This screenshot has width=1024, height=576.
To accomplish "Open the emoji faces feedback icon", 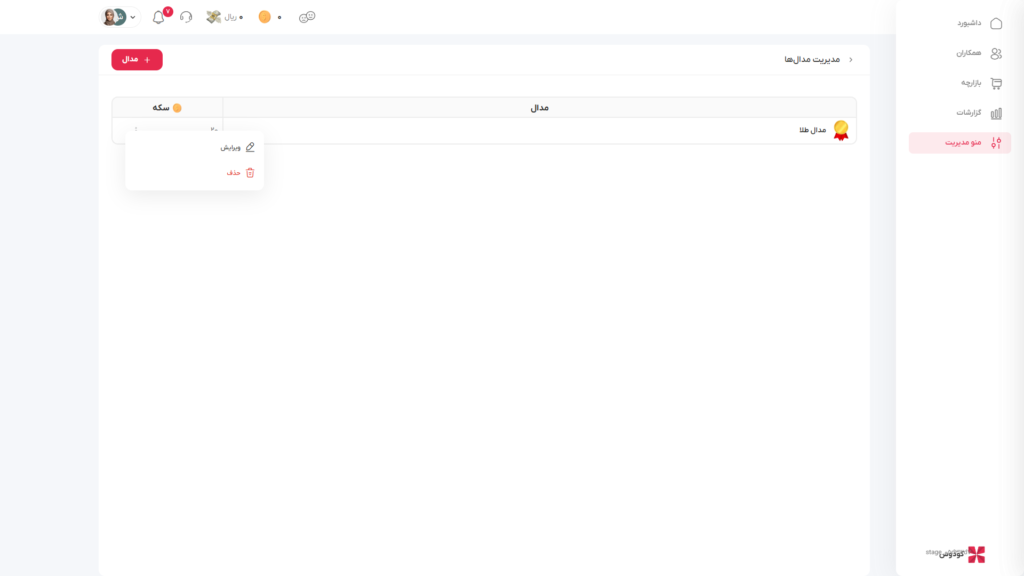I will click(307, 17).
